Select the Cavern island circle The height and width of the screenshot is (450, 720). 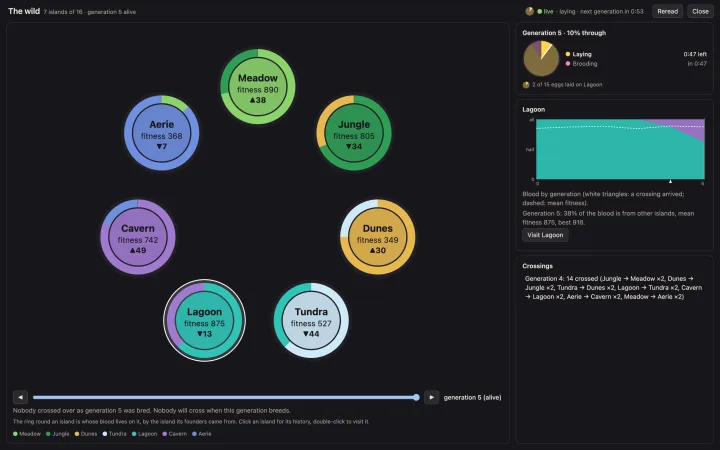click(x=138, y=237)
